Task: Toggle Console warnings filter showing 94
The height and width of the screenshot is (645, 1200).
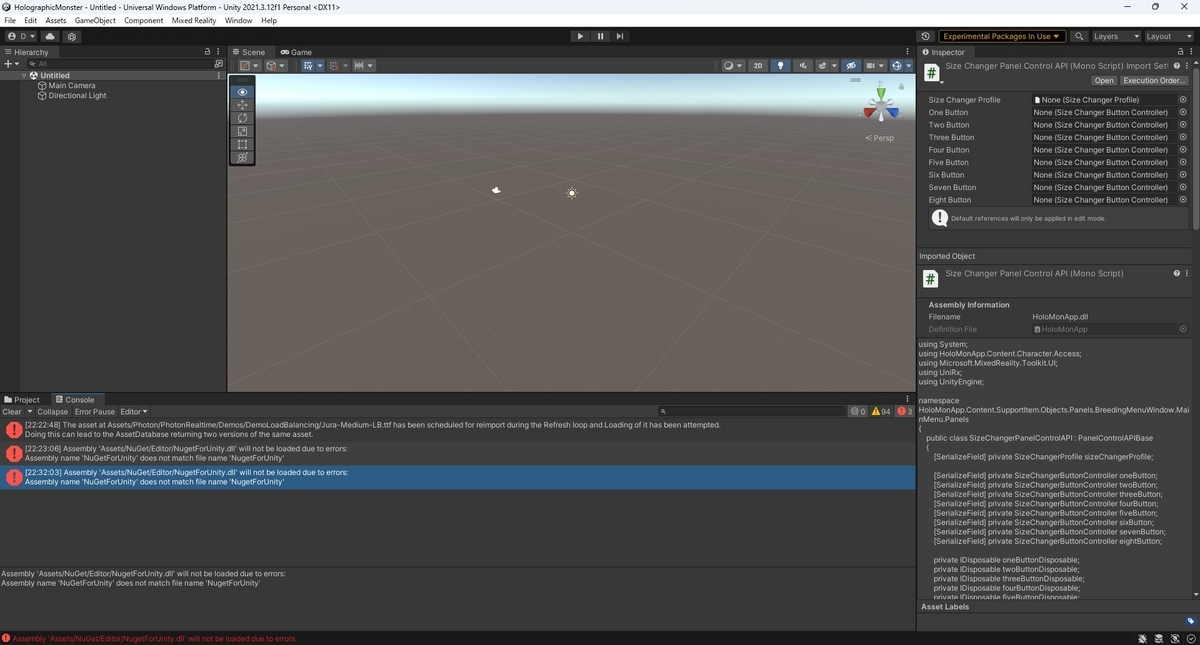Action: tap(881, 412)
